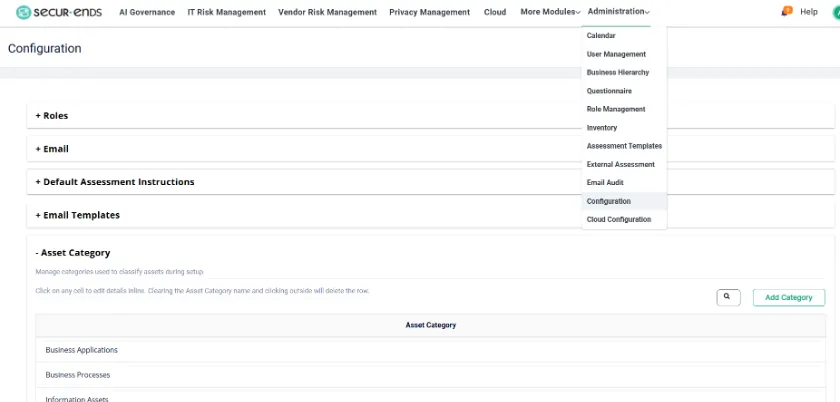The width and height of the screenshot is (840, 402).
Task: Choose Inventory from Administration menu
Action: pyautogui.click(x=624, y=128)
